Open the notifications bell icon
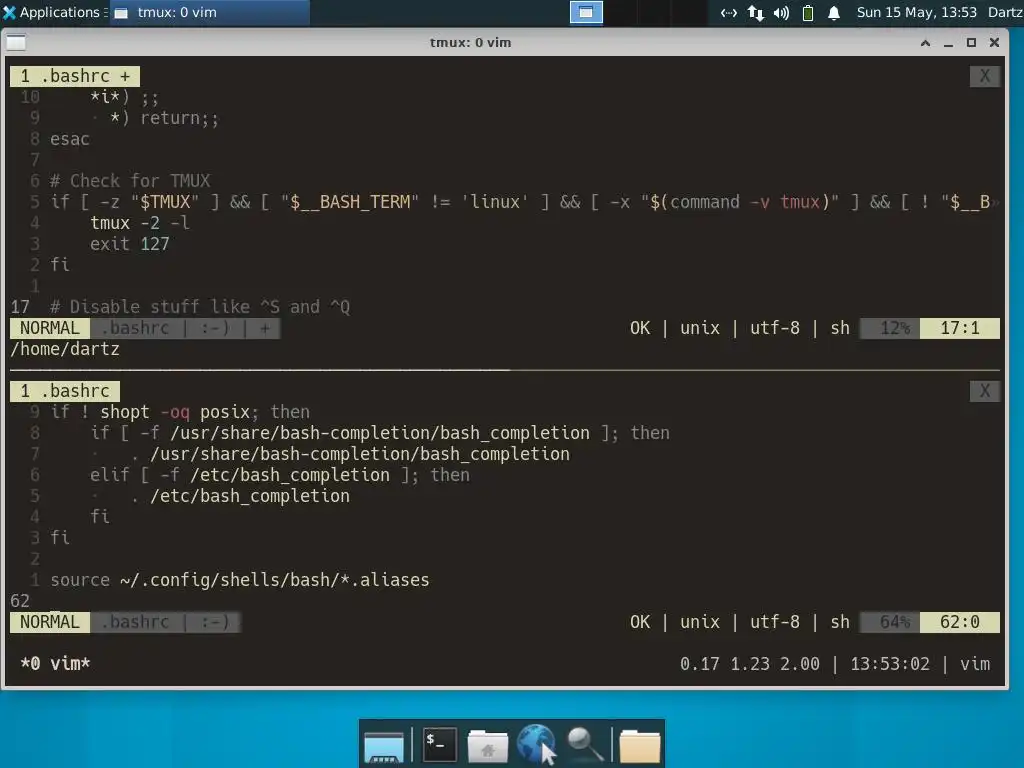Screen dimensions: 1024x768 point(834,12)
